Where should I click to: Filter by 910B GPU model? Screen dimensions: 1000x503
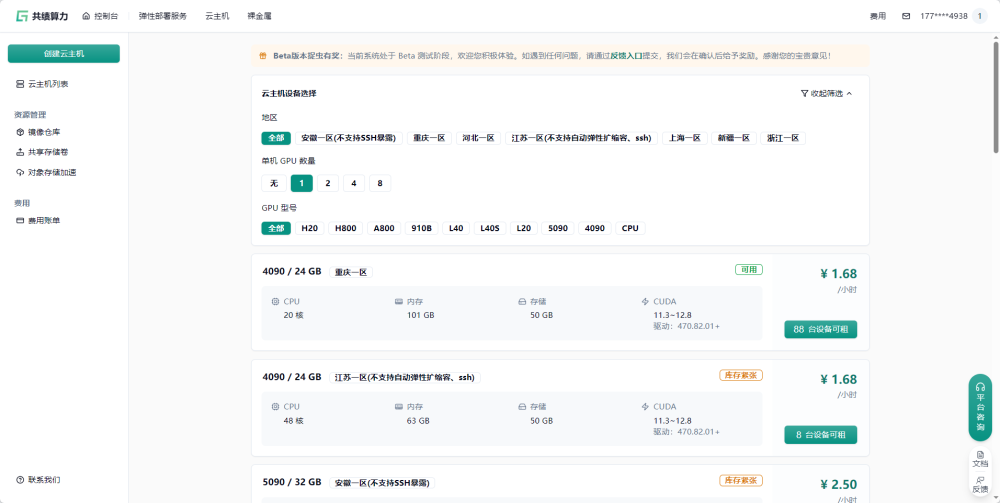pos(422,228)
